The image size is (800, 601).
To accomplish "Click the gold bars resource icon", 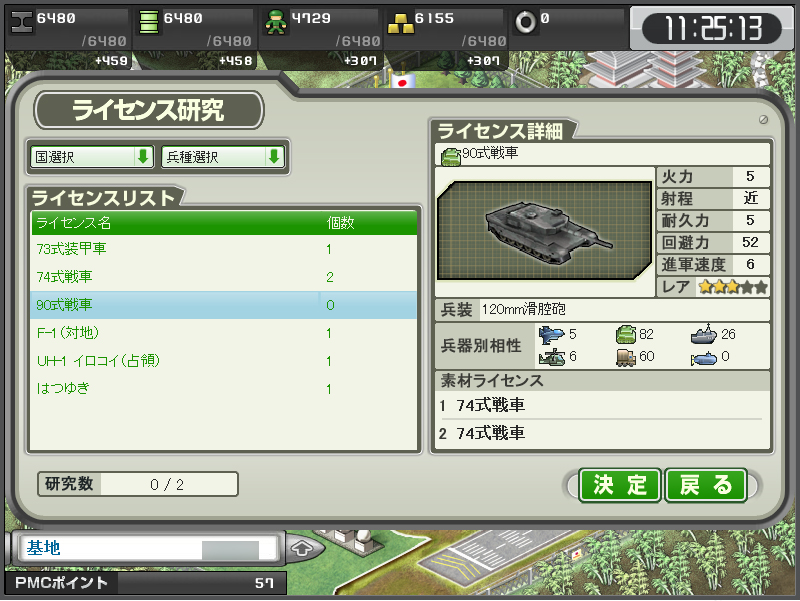I will point(401,23).
